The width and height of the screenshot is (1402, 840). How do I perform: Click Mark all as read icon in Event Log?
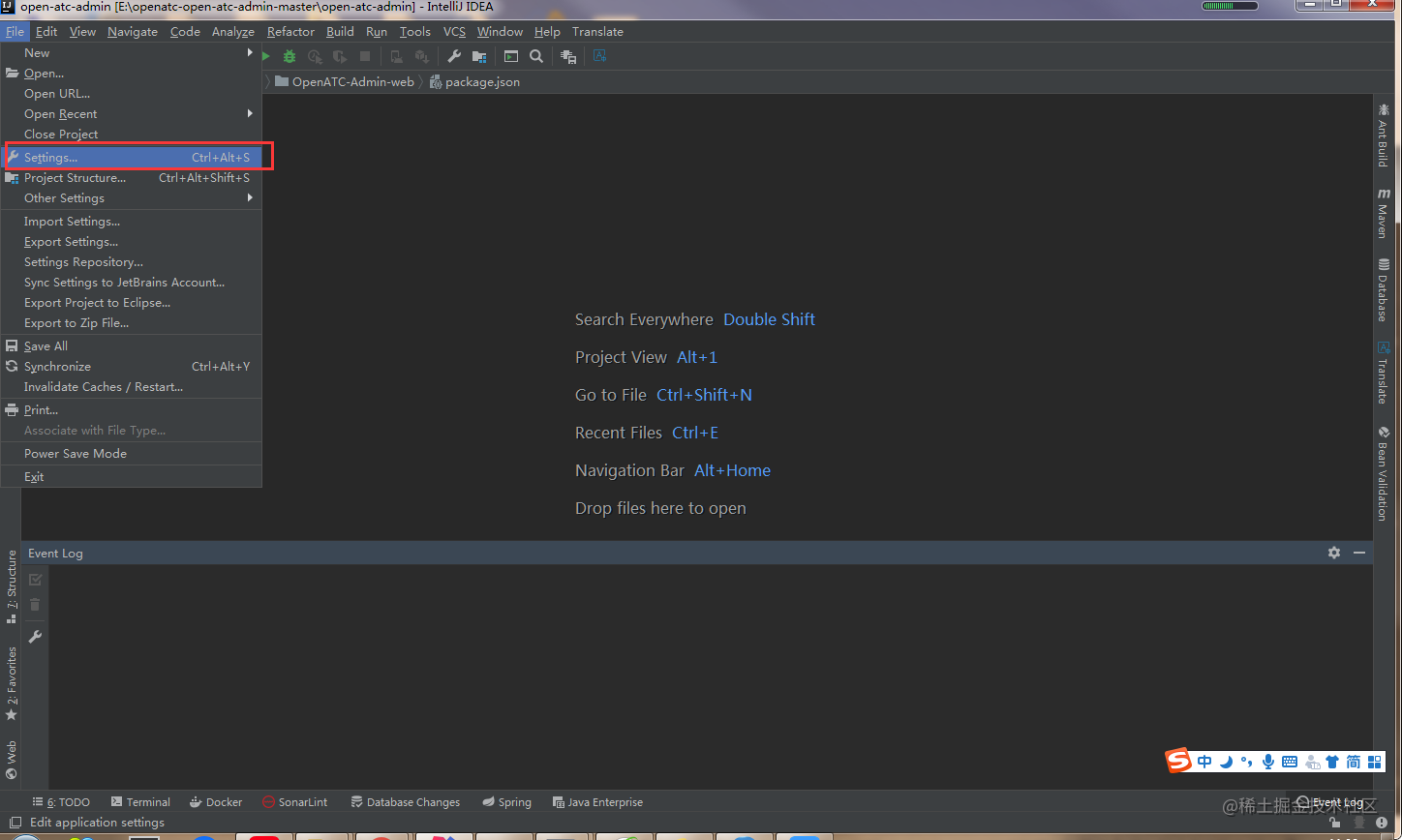click(x=36, y=579)
